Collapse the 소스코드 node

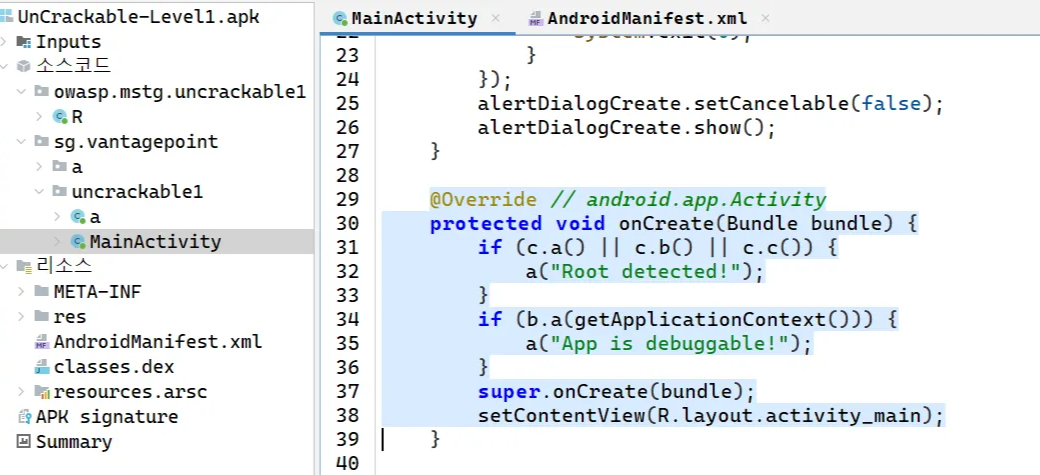pos(5,66)
